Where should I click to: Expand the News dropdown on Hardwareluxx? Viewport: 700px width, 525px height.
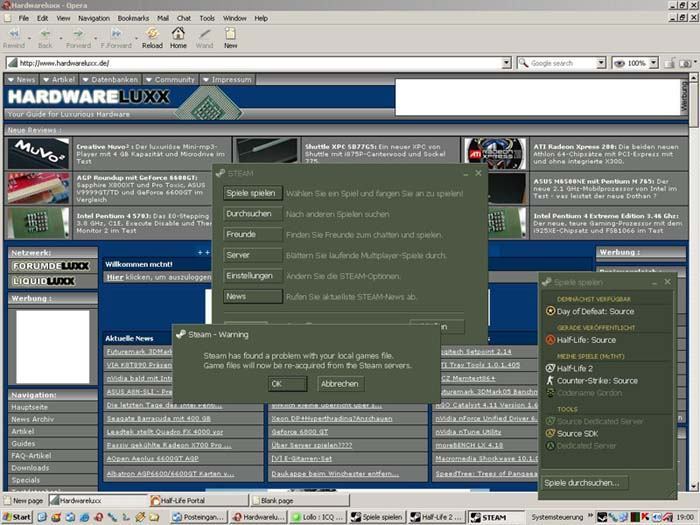tap(21, 79)
